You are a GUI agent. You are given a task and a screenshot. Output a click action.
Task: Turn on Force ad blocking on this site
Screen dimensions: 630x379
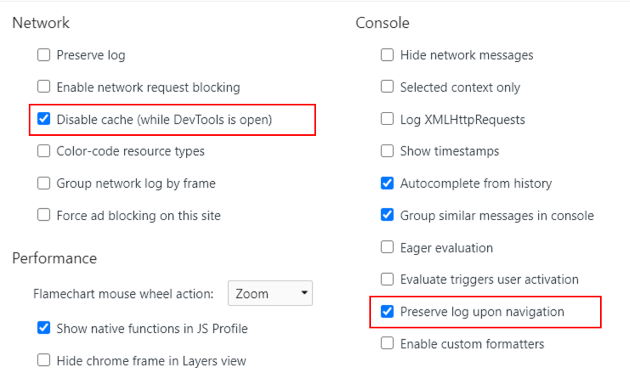[44, 215]
